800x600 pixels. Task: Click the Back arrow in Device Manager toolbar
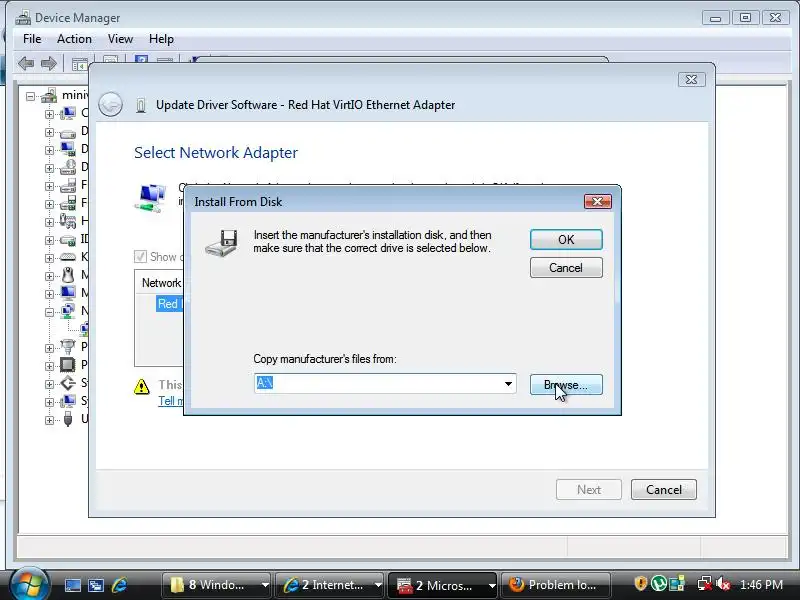point(26,64)
